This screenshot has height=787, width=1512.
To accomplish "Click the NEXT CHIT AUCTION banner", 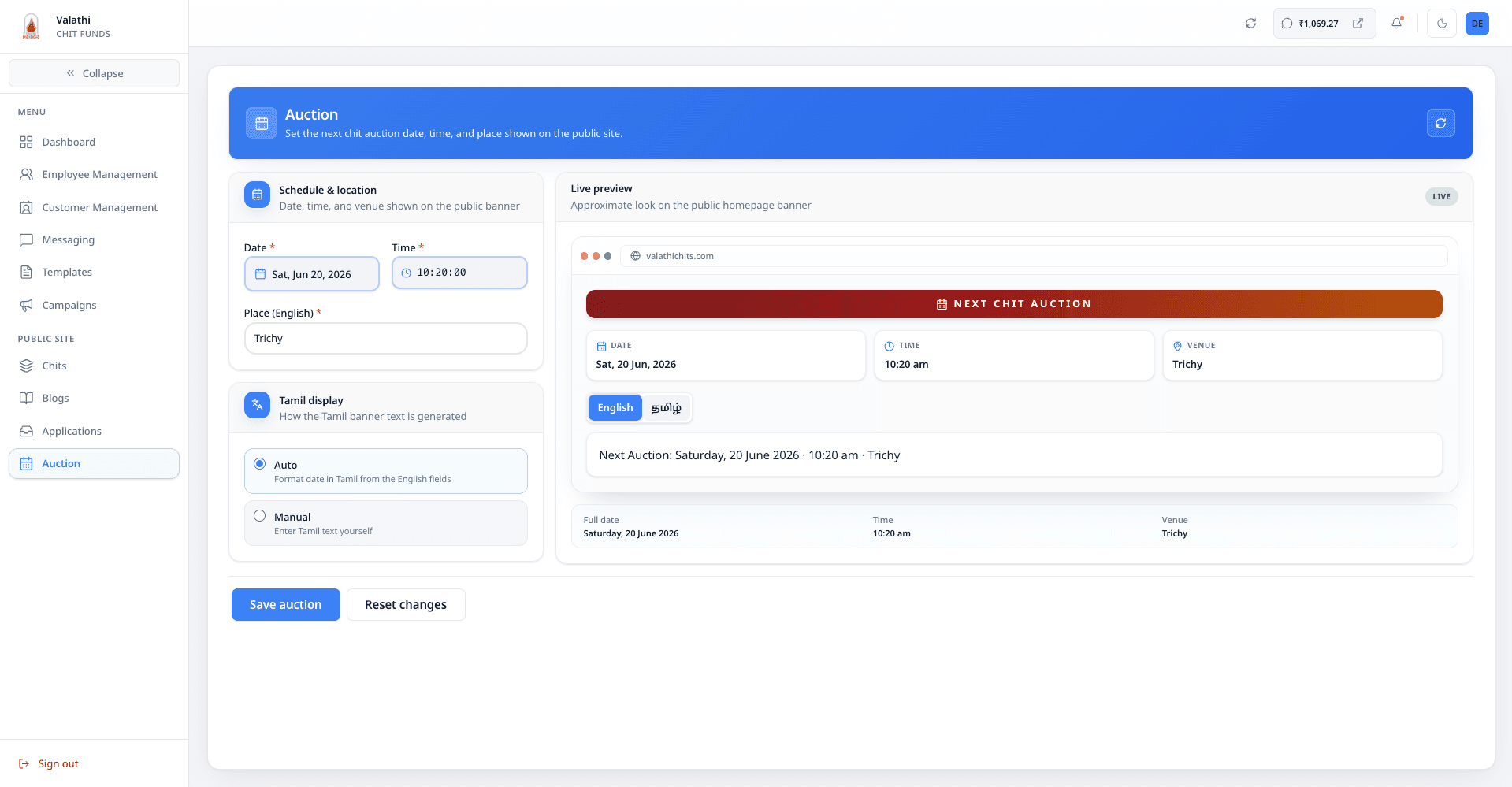I will pos(1014,304).
